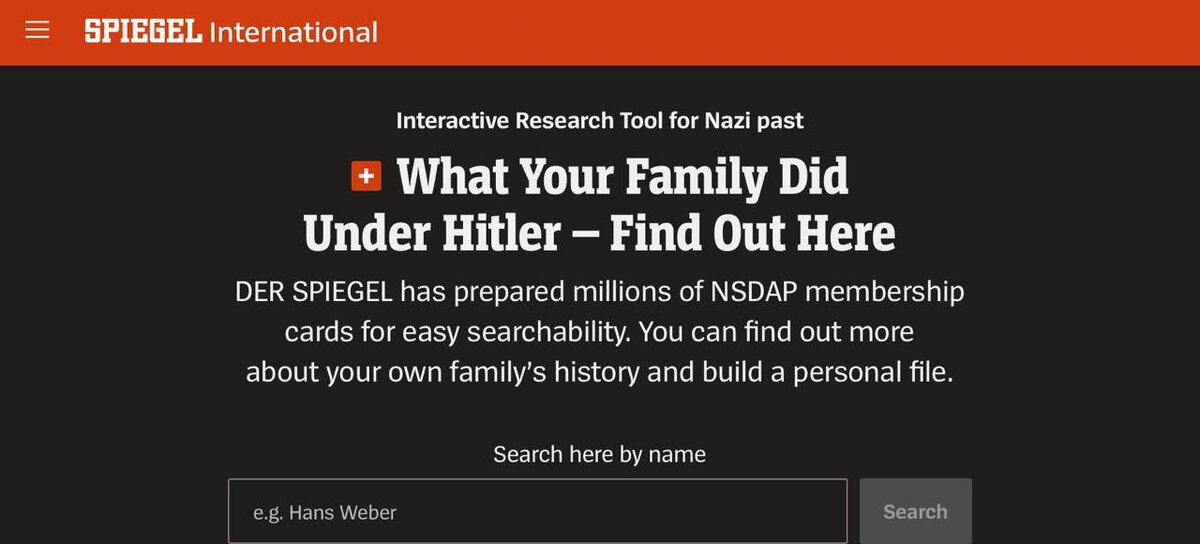Click the gray Search button
Image resolution: width=1200 pixels, height=544 pixels.
915,511
